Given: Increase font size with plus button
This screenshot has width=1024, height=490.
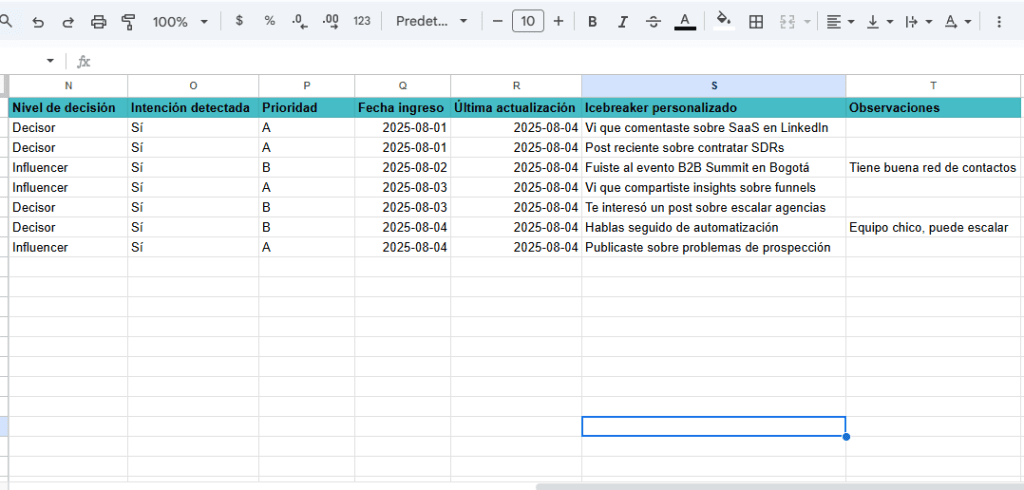Looking at the screenshot, I should point(558,22).
